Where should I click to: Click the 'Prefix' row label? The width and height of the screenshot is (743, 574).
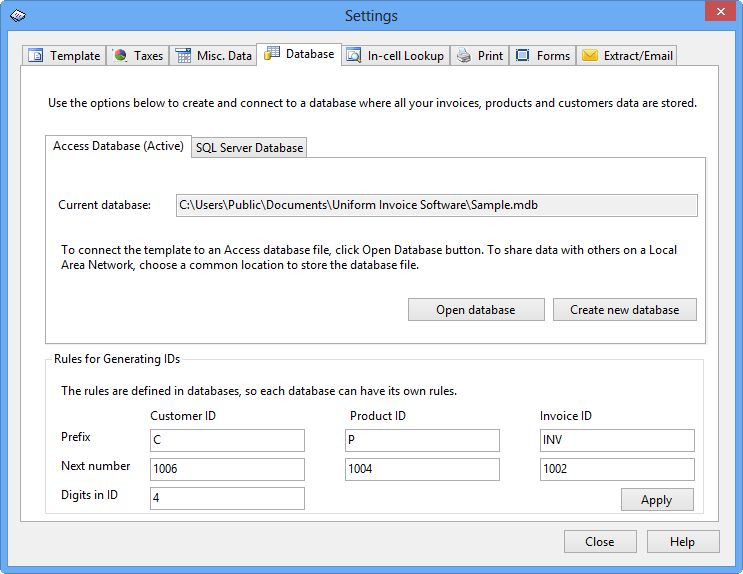tap(75, 437)
